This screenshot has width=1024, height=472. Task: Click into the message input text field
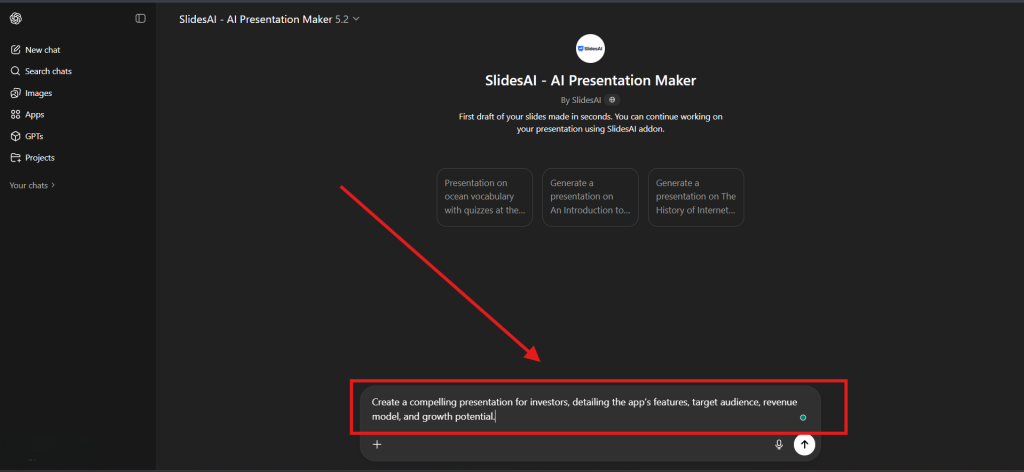584,409
